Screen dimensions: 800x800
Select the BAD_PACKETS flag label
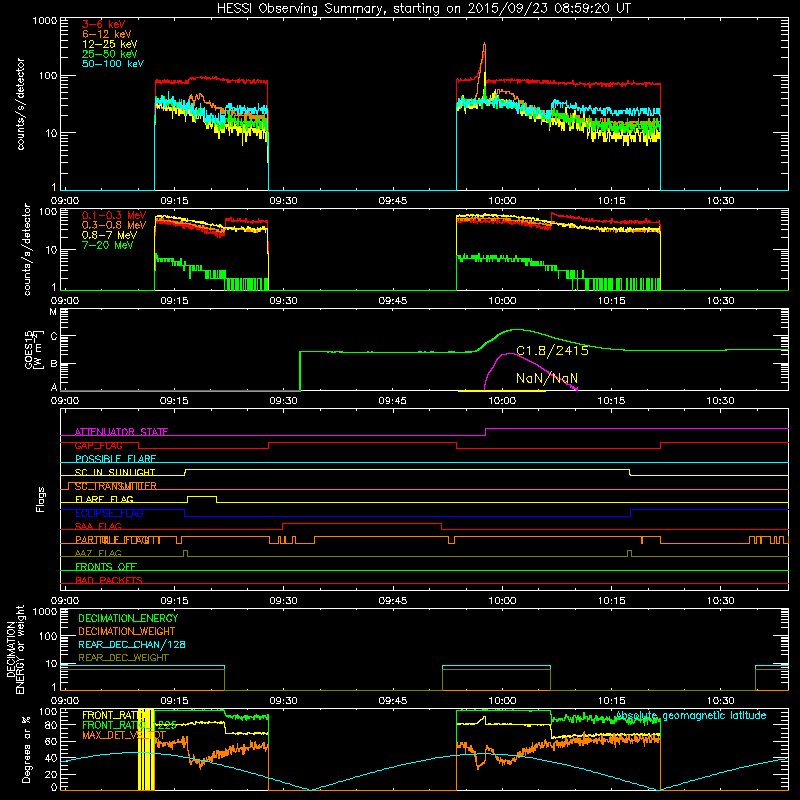(x=109, y=580)
